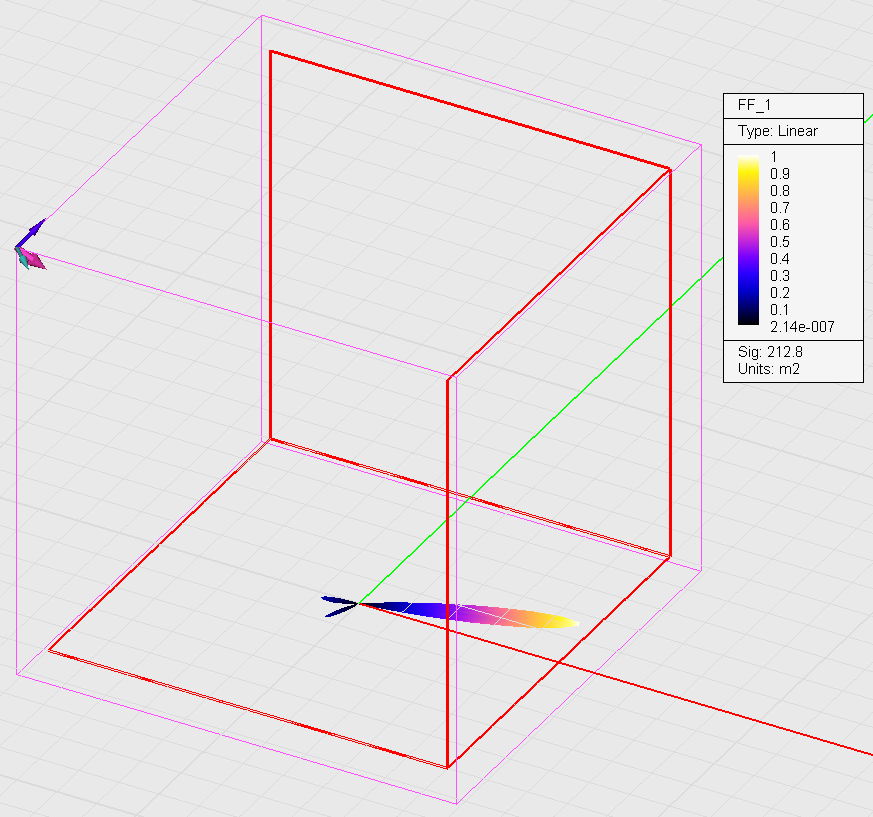The image size is (873, 817).
Task: Click the legend color gradient bar
Action: coord(749,240)
